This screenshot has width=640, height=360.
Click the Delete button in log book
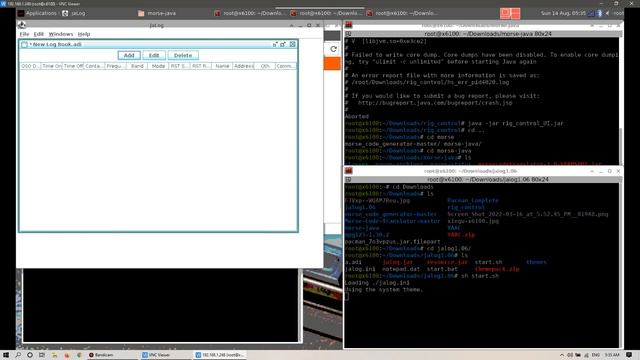click(183, 55)
